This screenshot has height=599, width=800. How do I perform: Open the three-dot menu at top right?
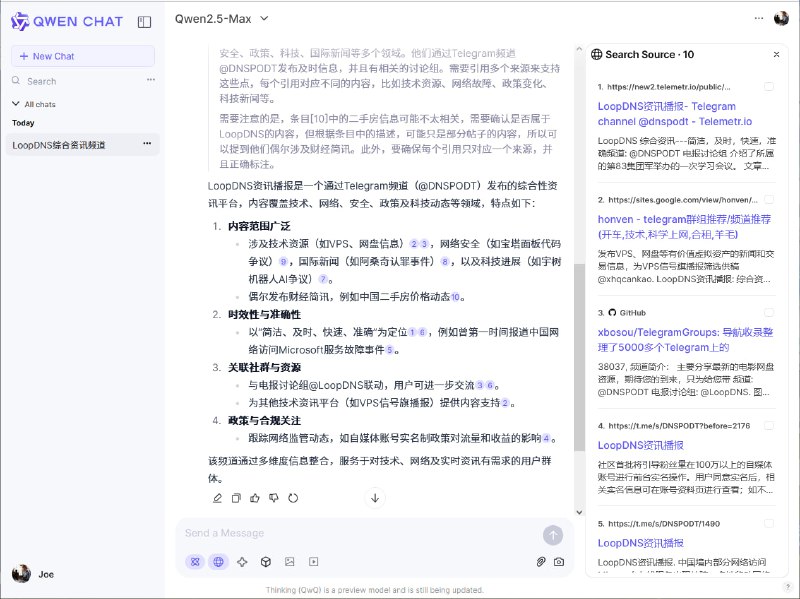point(760,18)
